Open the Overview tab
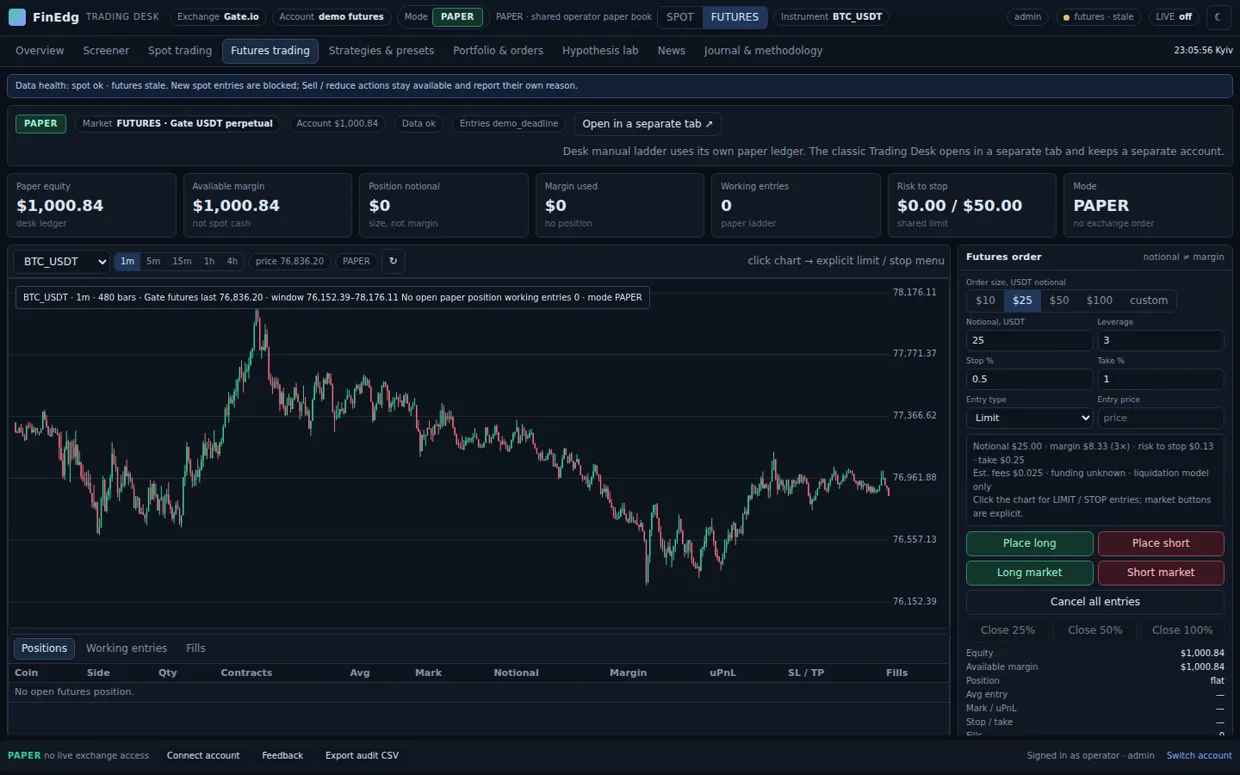 (40, 51)
